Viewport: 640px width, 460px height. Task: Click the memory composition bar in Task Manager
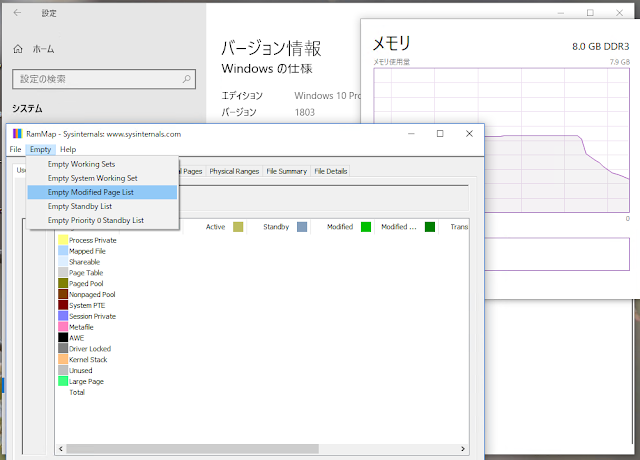557,254
